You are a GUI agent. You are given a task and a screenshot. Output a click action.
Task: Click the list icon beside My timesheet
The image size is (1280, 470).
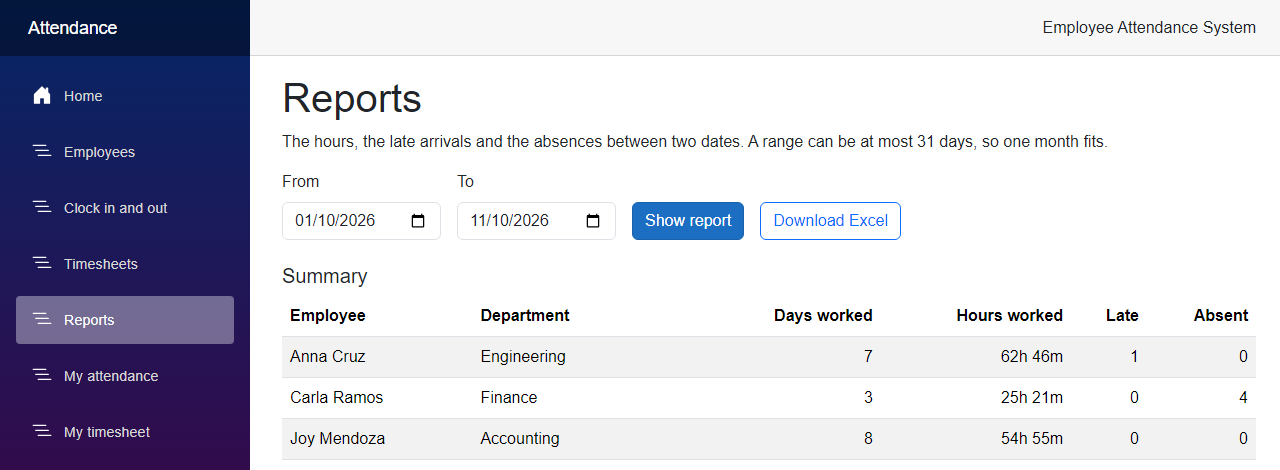pos(42,432)
